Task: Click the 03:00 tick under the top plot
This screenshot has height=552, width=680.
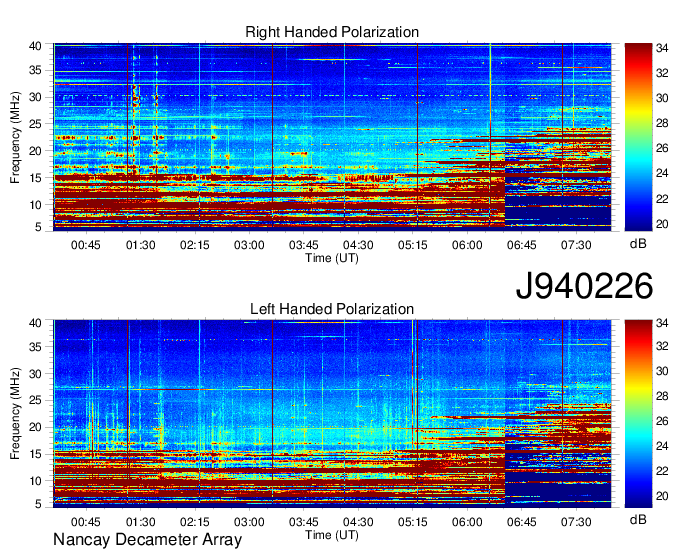Action: pos(249,245)
